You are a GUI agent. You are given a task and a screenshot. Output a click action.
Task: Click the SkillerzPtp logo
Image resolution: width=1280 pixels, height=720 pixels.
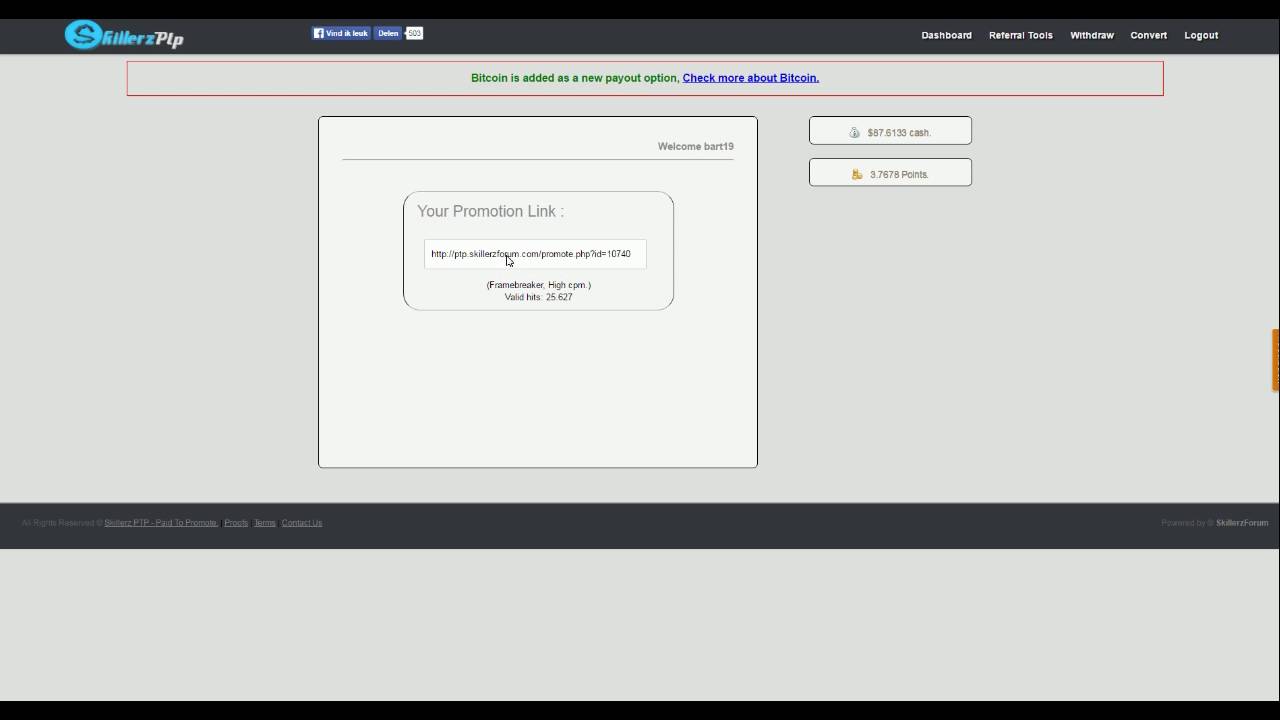point(124,35)
